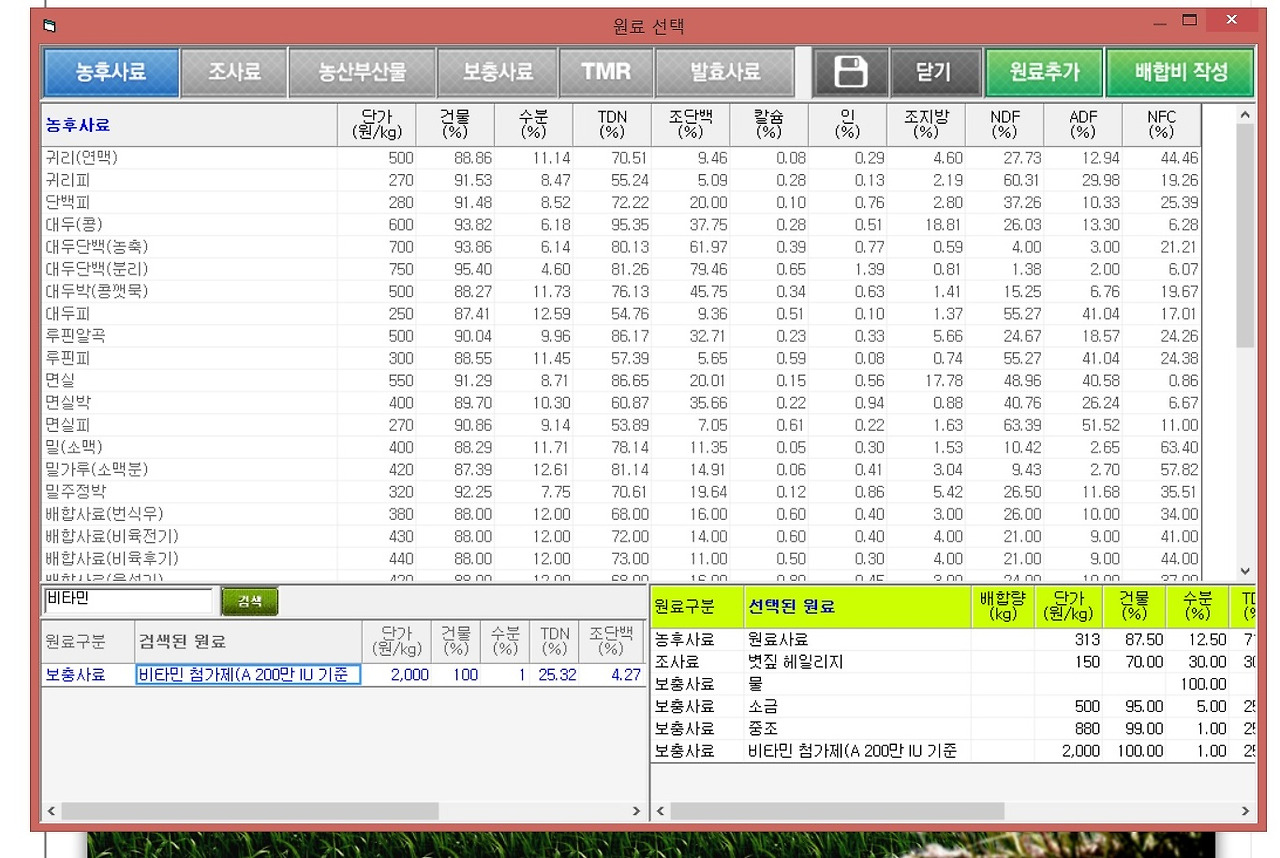Click the search results scroll-left arrow
The image size is (1280, 858).
[x=52, y=810]
